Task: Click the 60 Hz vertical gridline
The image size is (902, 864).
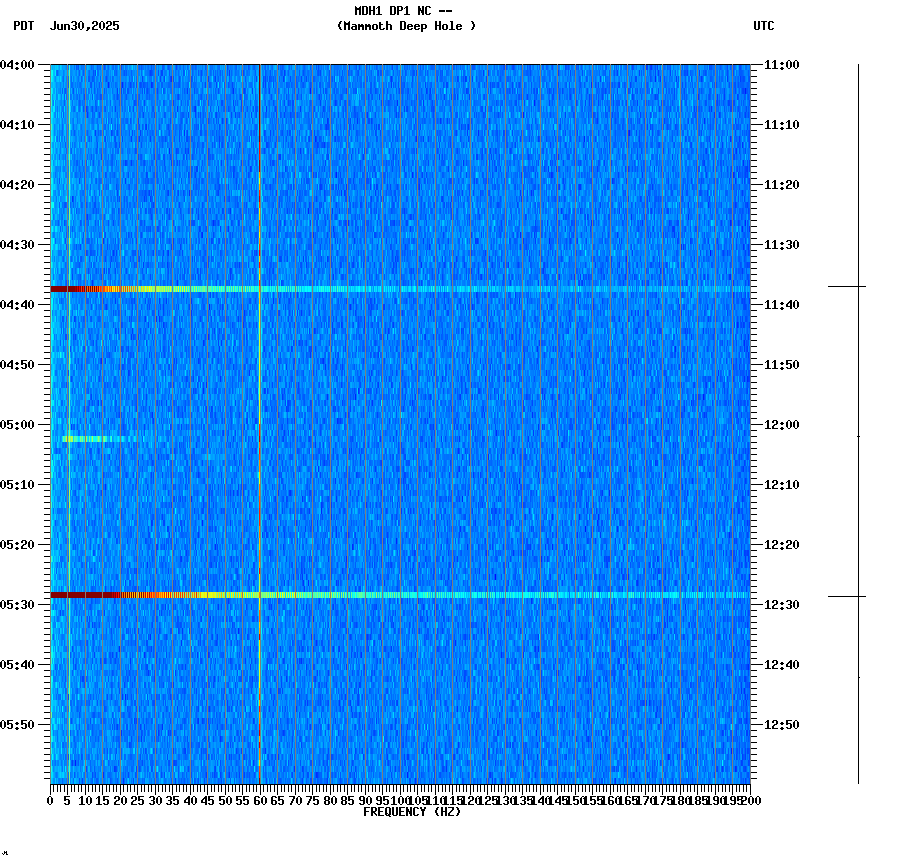Action: click(x=259, y=400)
